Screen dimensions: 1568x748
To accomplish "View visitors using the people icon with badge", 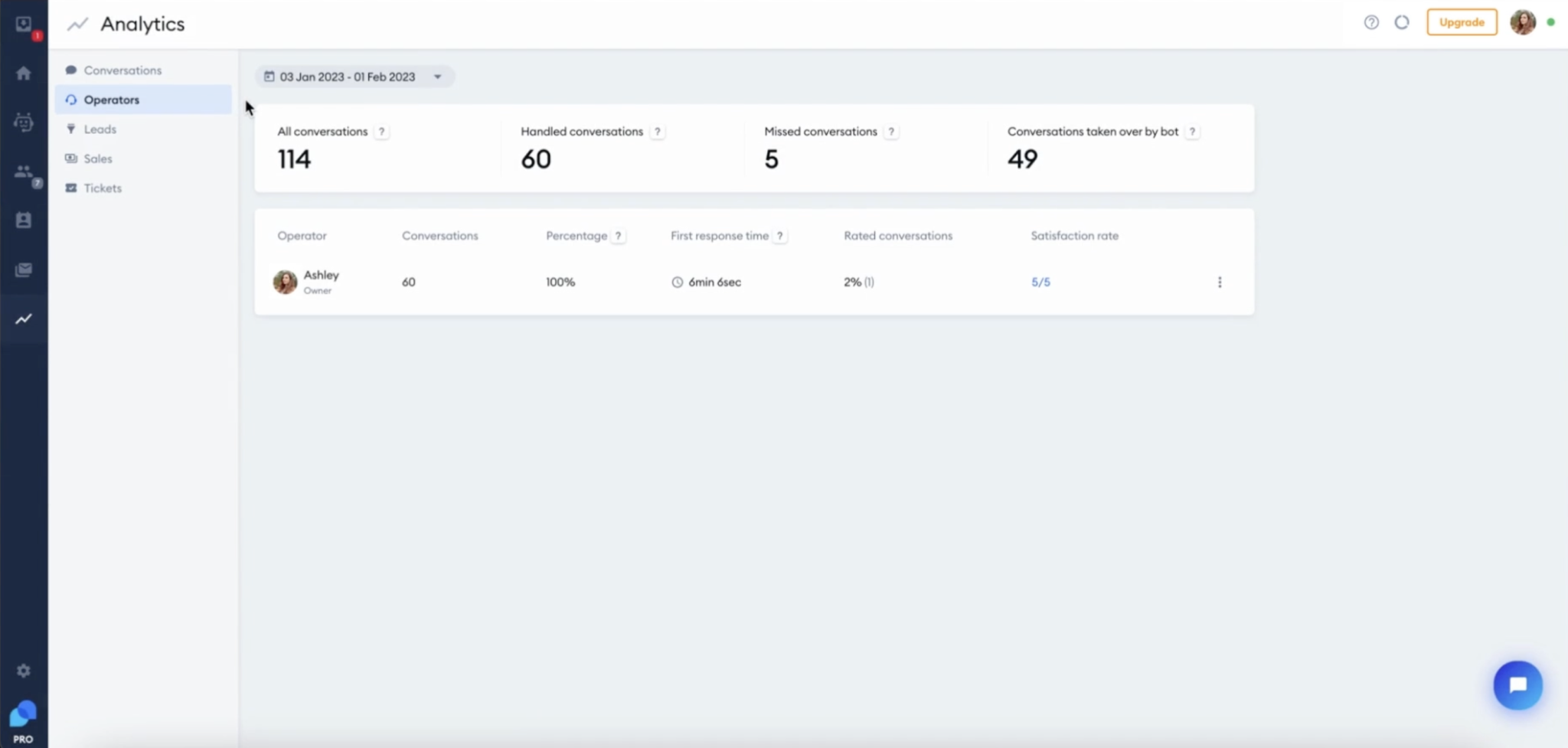I will [x=23, y=171].
